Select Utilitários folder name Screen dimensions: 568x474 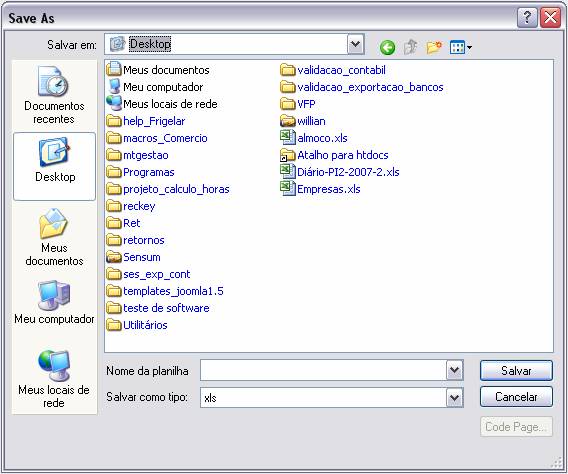click(145, 325)
